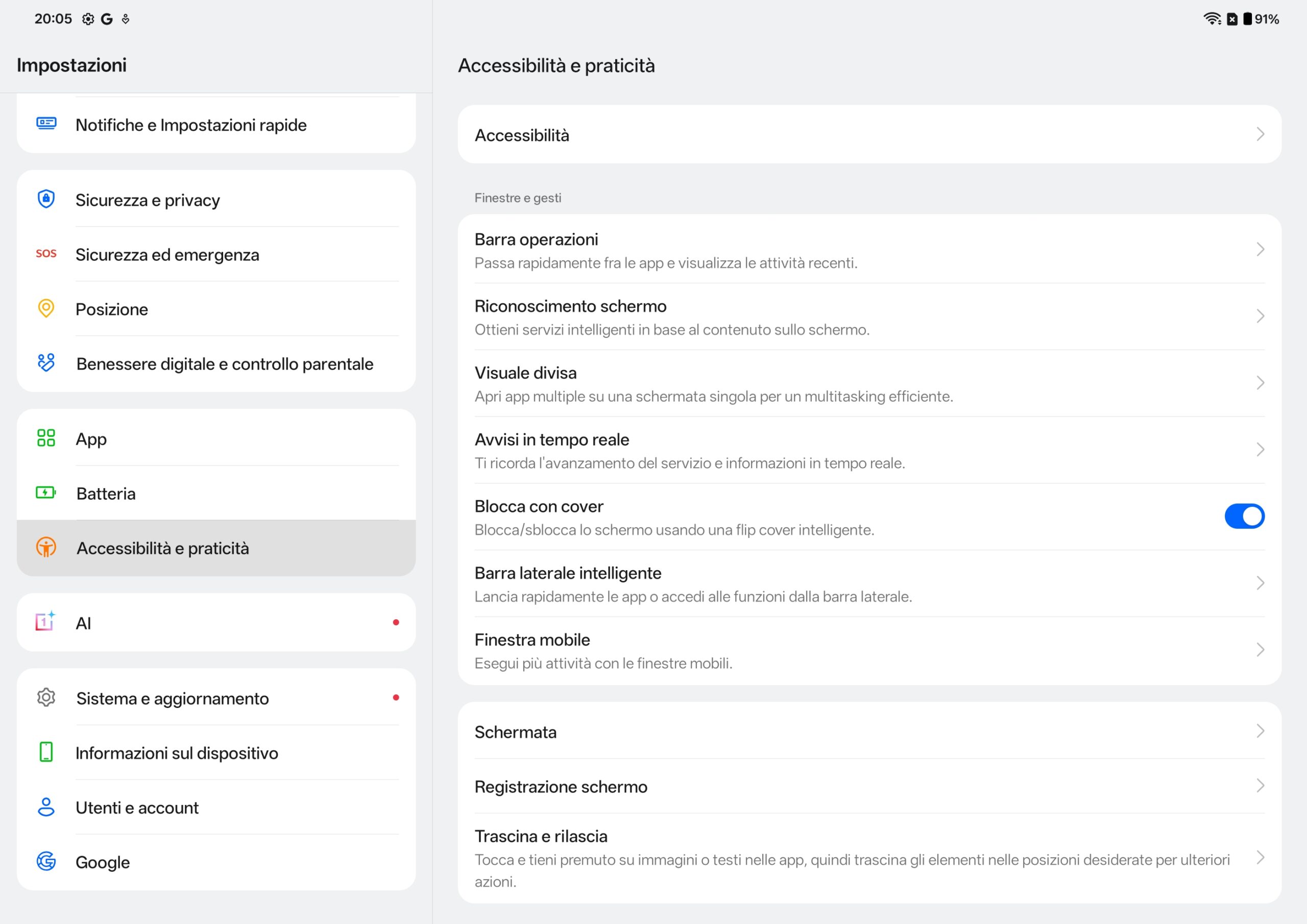The width and height of the screenshot is (1307, 924).
Task: Tap the Google logo icon in sidebar
Action: [46, 861]
